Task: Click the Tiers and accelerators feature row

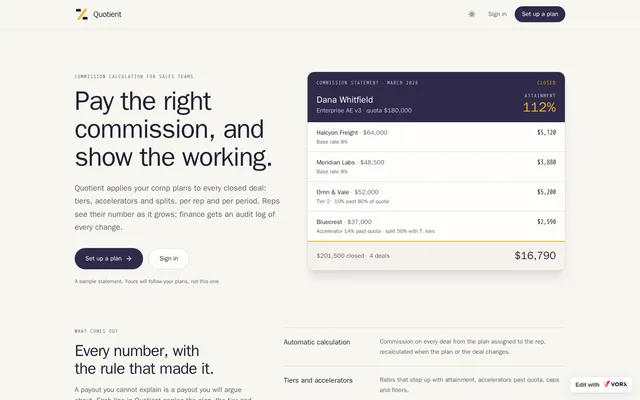Action: (424, 384)
